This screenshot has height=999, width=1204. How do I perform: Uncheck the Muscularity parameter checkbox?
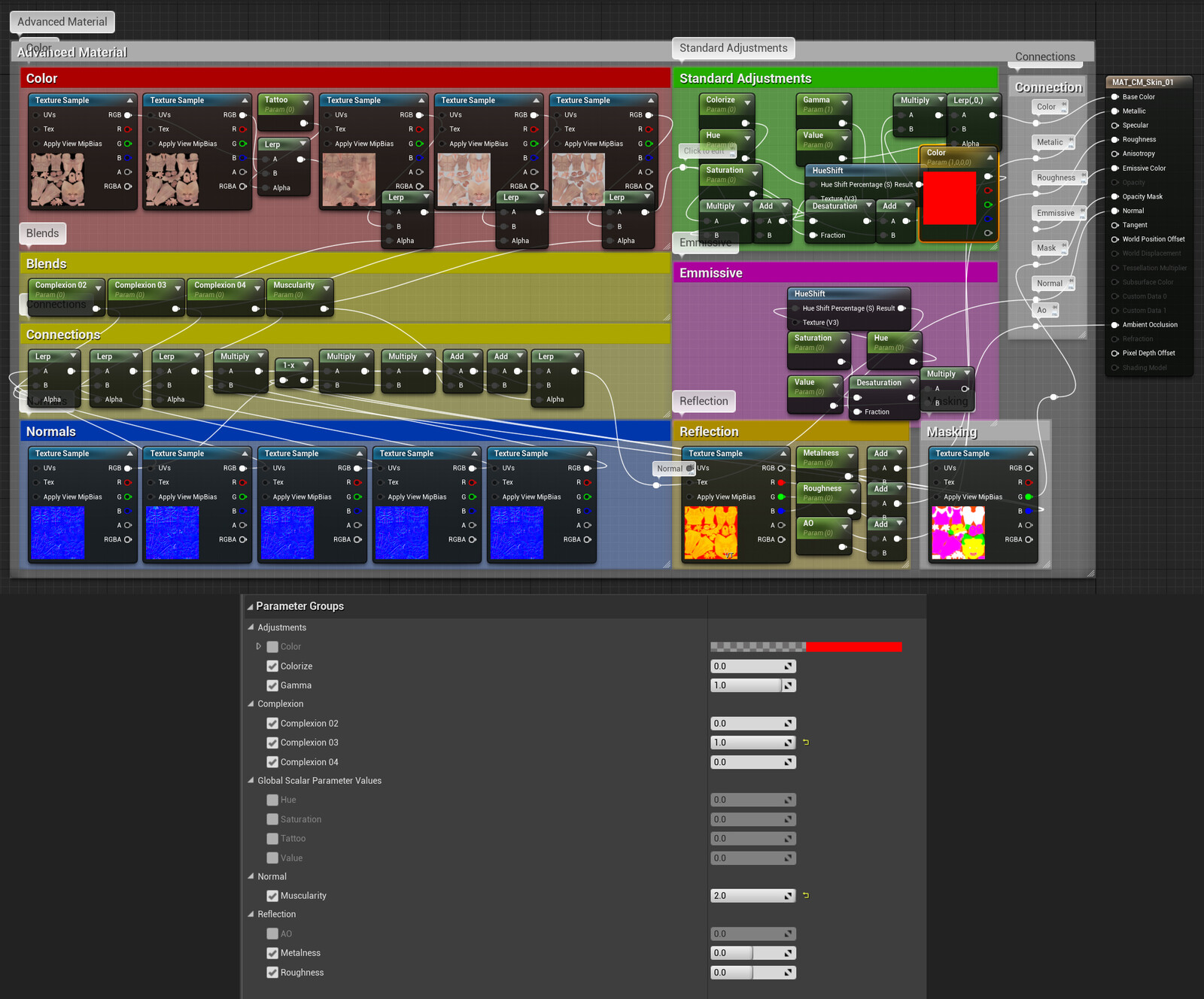coord(272,895)
